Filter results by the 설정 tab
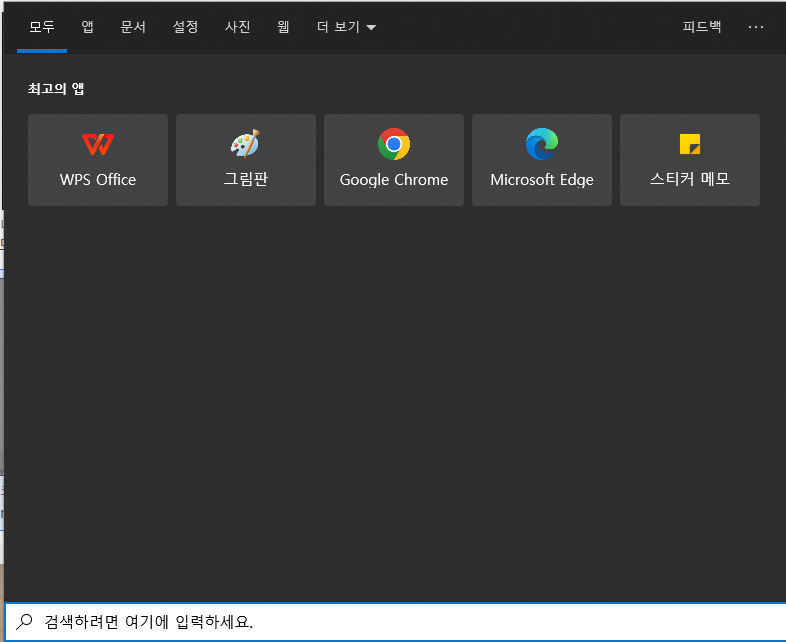 (185, 27)
